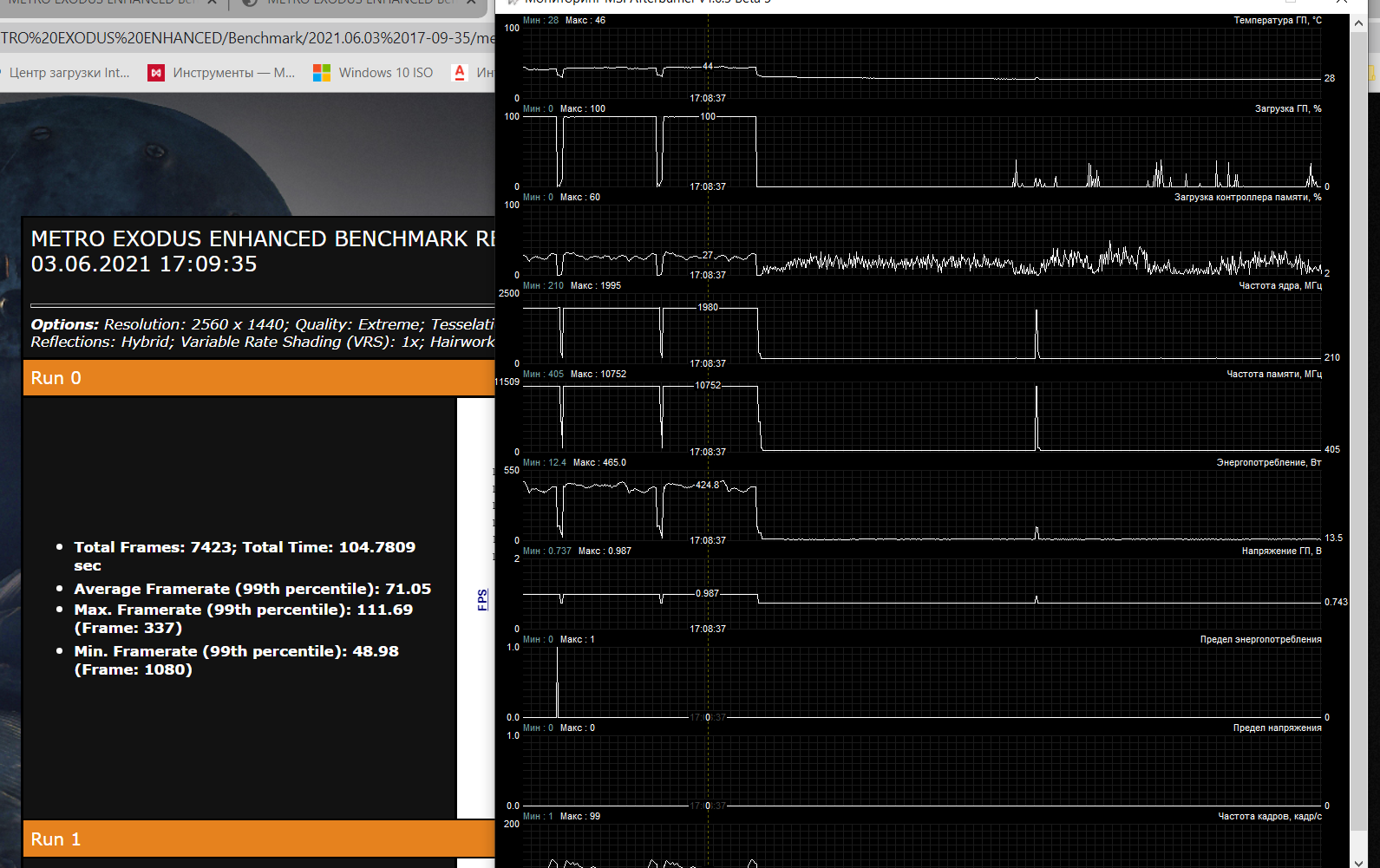Click the Max. Framerate 111.69 line

pos(244,618)
